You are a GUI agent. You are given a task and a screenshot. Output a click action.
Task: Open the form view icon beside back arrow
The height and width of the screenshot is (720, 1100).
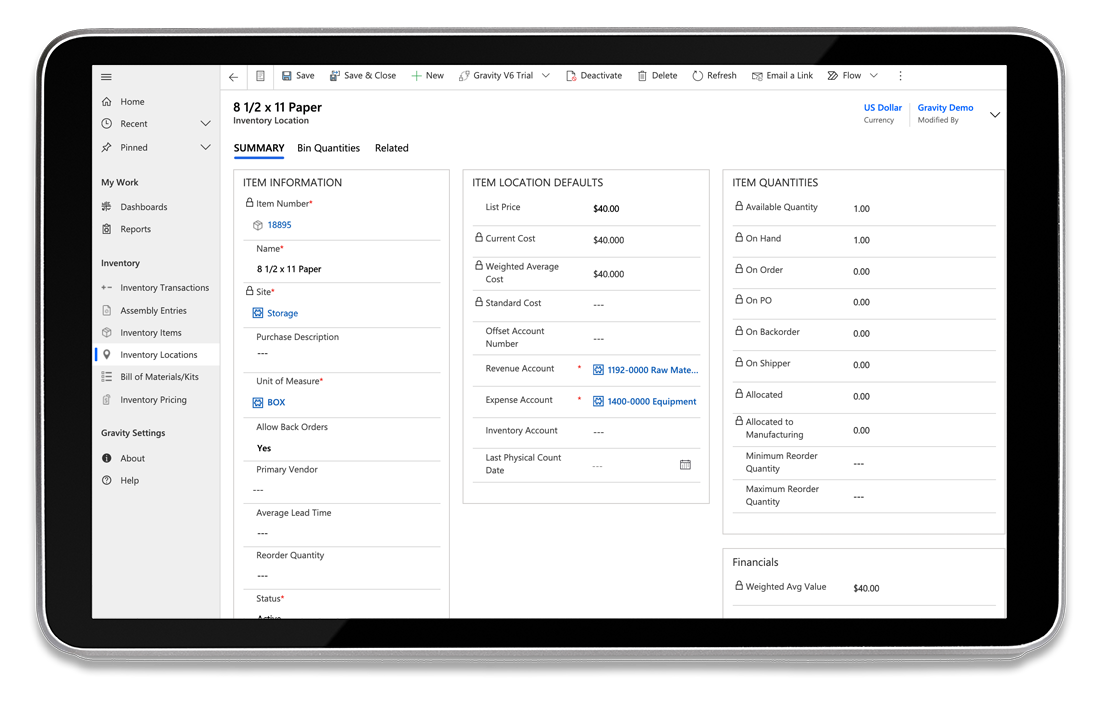pos(260,76)
